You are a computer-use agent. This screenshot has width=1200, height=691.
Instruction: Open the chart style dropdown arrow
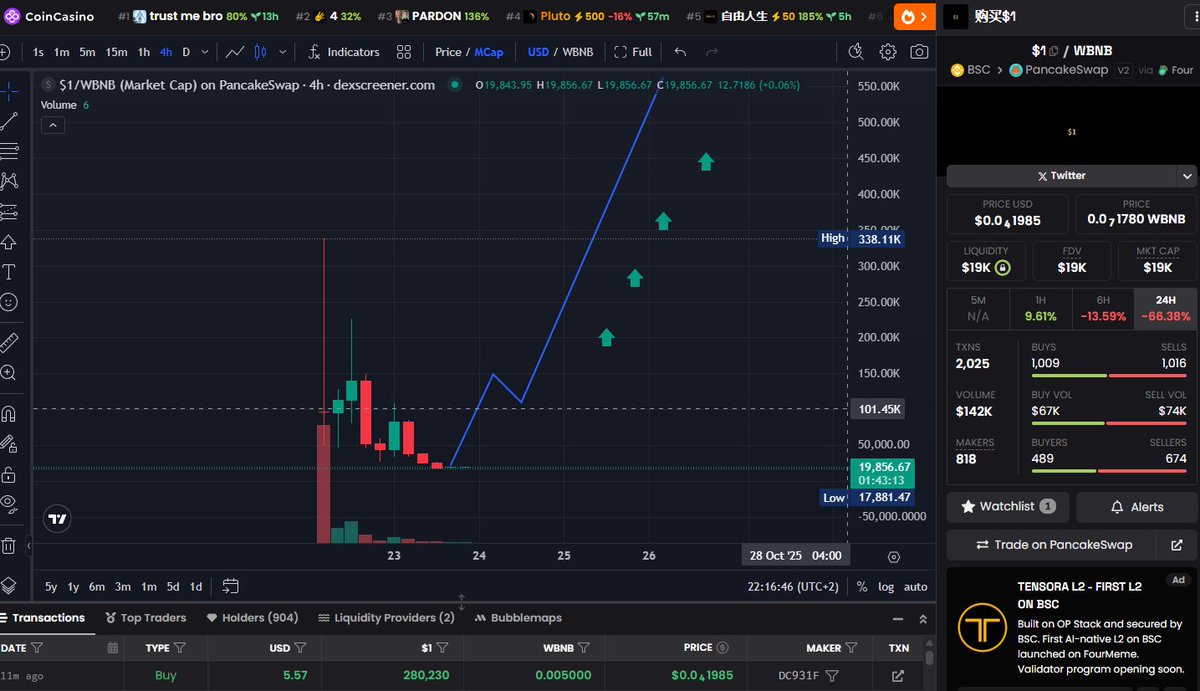(282, 52)
